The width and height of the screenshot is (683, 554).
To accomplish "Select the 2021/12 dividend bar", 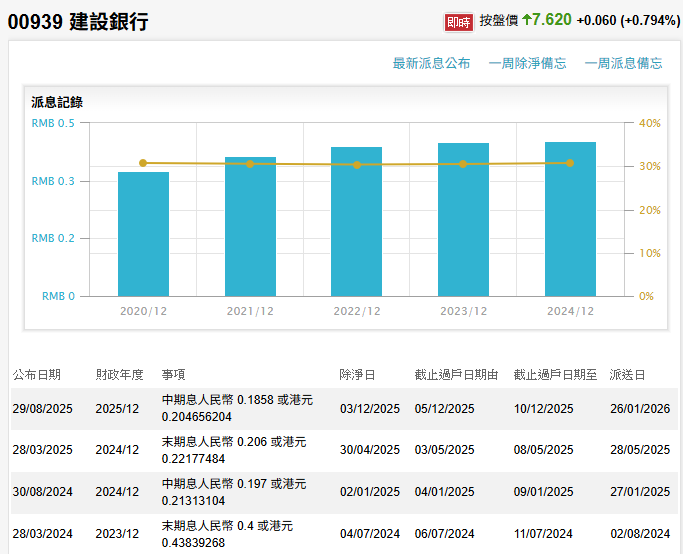I will 250,227.
